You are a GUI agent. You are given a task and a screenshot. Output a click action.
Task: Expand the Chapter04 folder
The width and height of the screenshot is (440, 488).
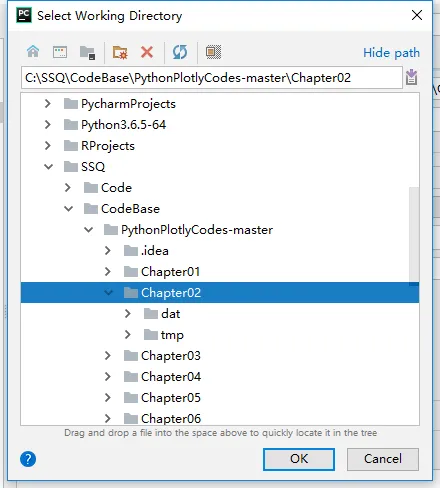coord(108,377)
